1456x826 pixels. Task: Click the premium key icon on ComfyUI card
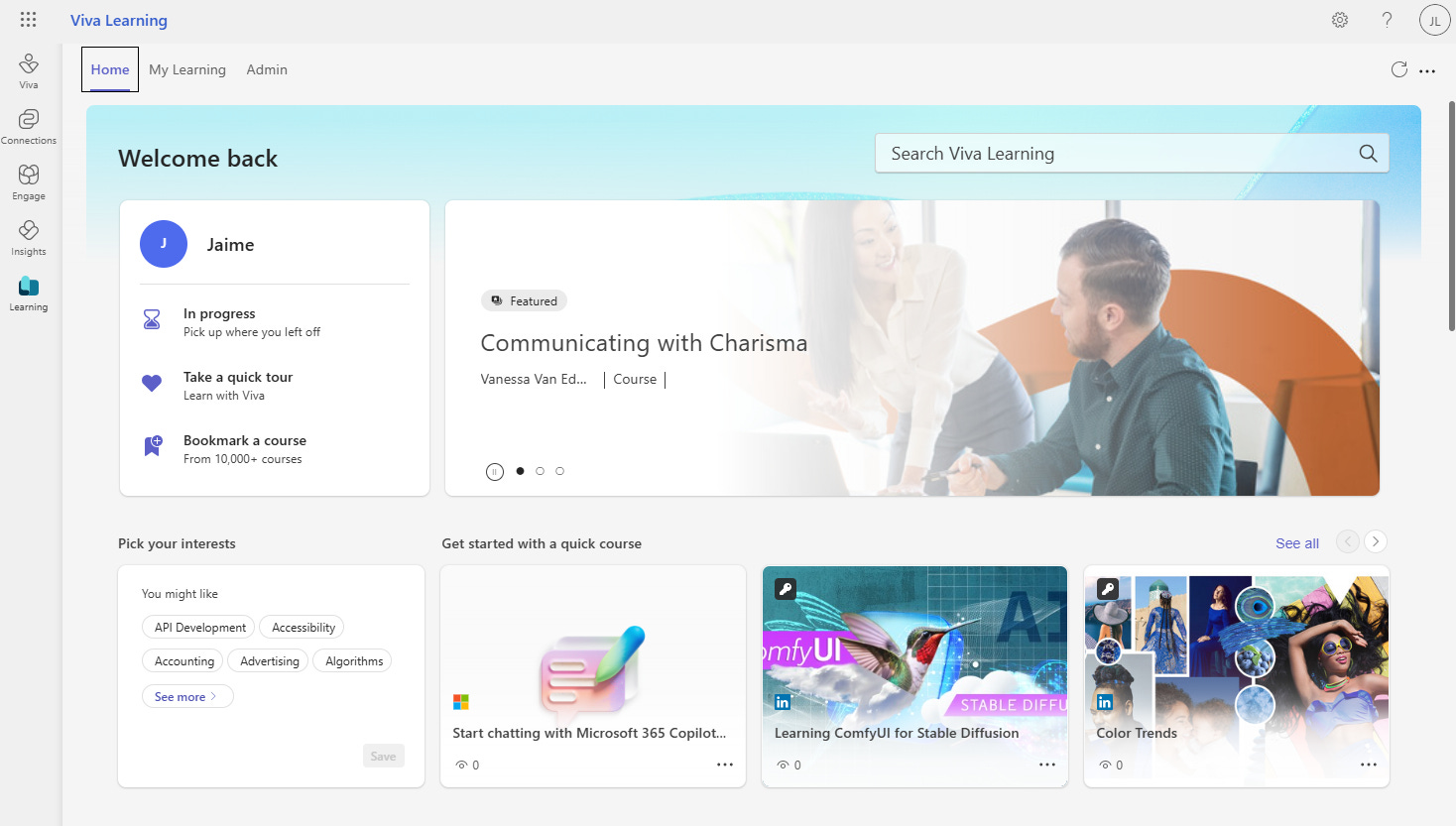click(x=786, y=589)
